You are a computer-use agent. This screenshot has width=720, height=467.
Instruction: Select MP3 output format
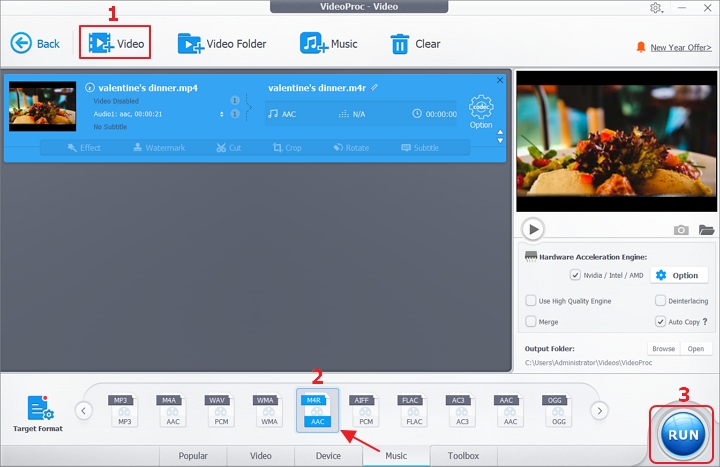[x=124, y=410]
